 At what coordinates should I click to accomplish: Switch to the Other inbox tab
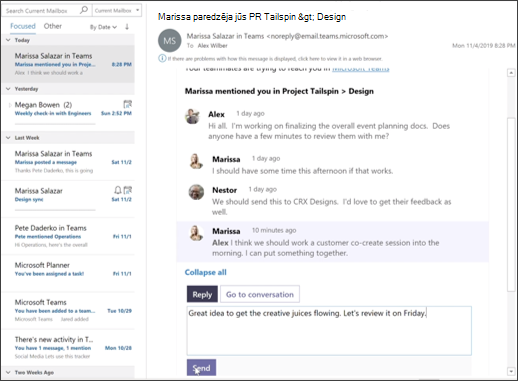click(x=53, y=26)
